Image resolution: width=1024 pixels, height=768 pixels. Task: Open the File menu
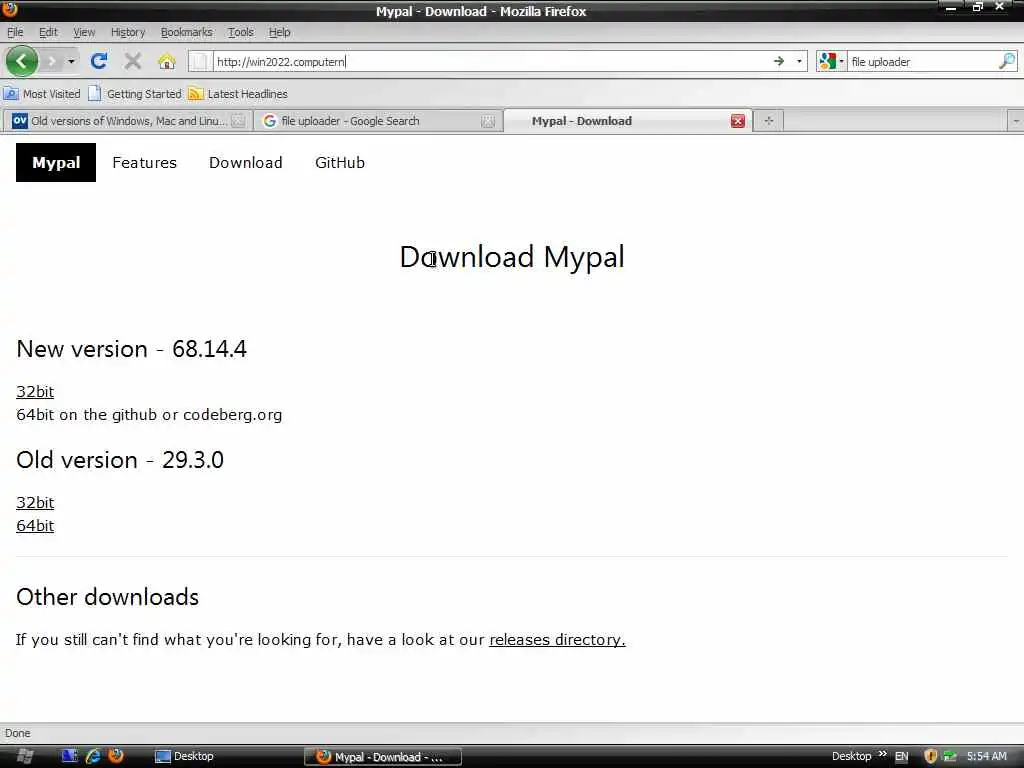[15, 32]
